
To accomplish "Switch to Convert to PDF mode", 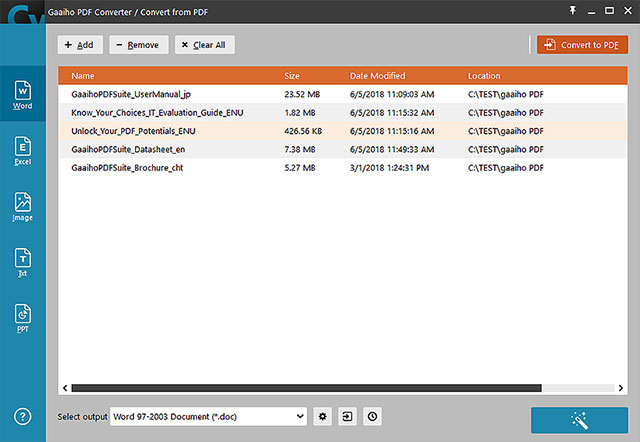I will [582, 44].
